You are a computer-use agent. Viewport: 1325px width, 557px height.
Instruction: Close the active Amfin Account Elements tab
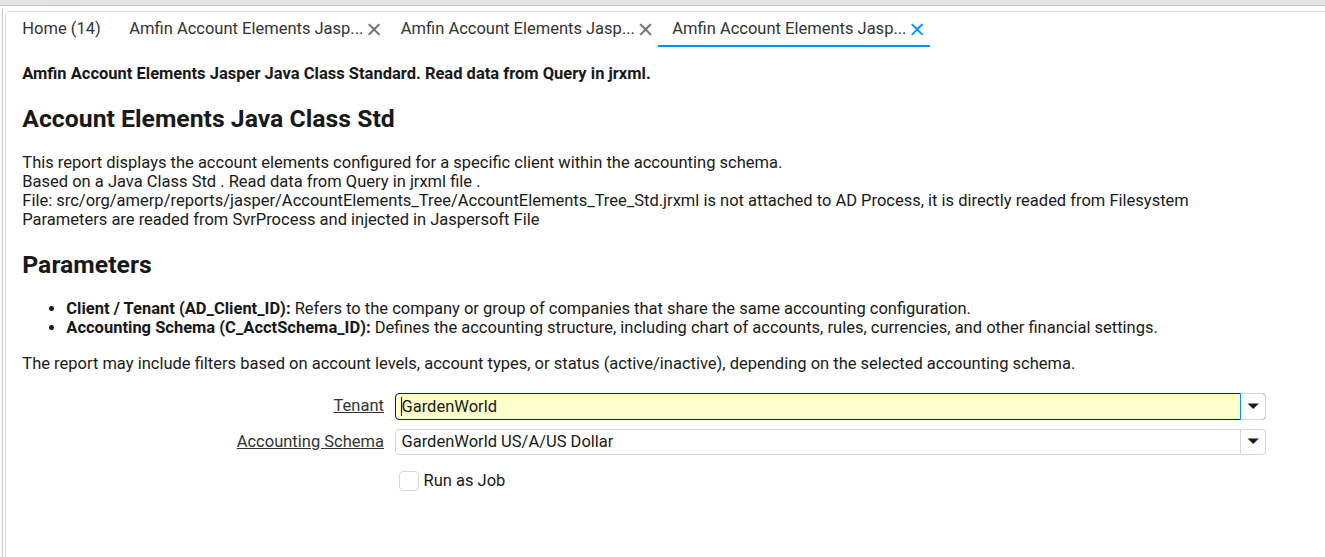[x=917, y=30]
